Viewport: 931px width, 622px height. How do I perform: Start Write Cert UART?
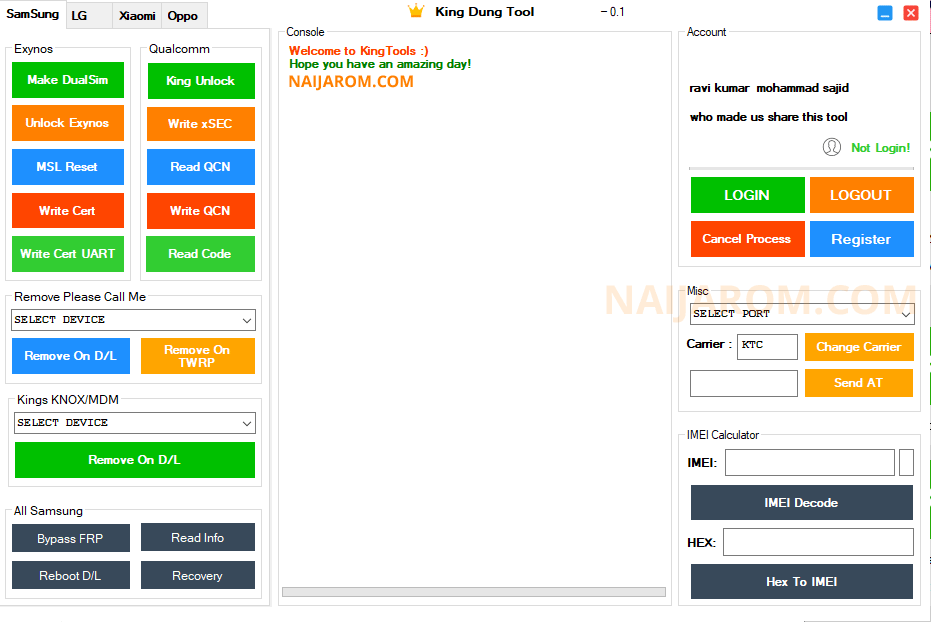(68, 254)
